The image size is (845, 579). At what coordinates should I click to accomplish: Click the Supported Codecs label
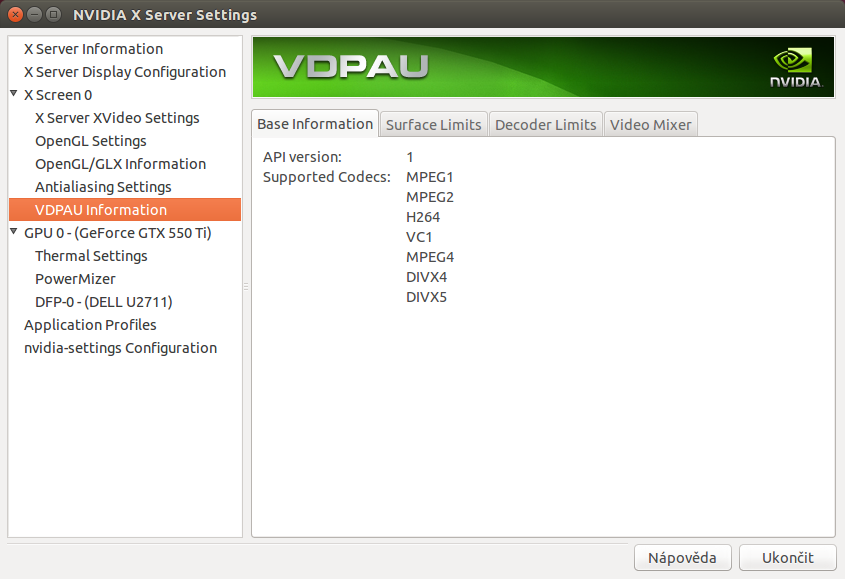click(x=327, y=177)
